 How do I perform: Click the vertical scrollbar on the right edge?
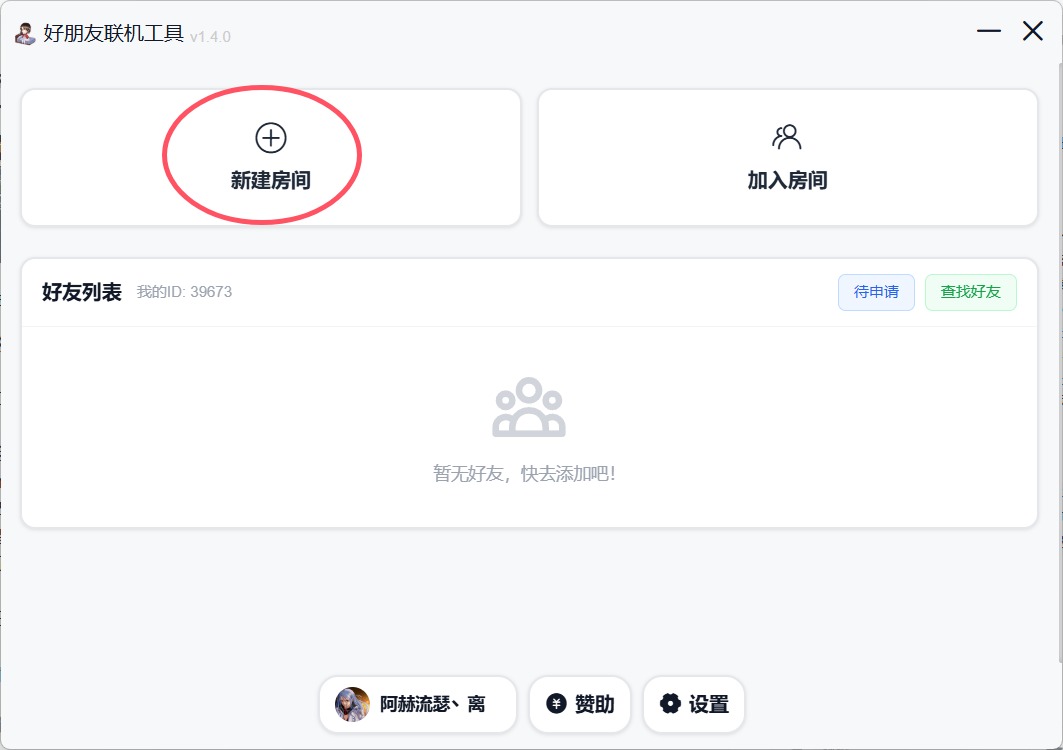pos(1060,359)
